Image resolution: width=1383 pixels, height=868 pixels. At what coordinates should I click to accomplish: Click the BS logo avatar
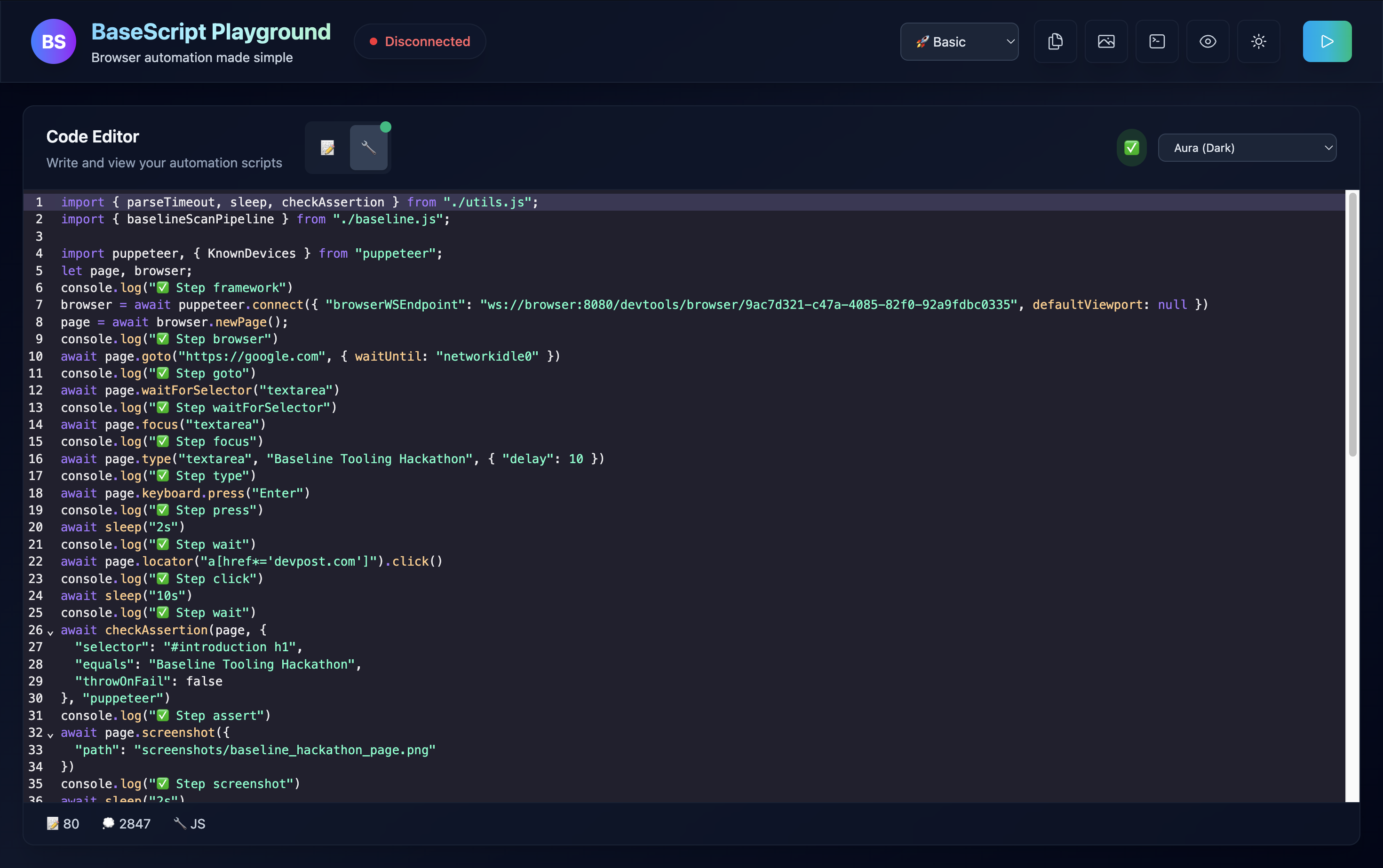pos(54,41)
